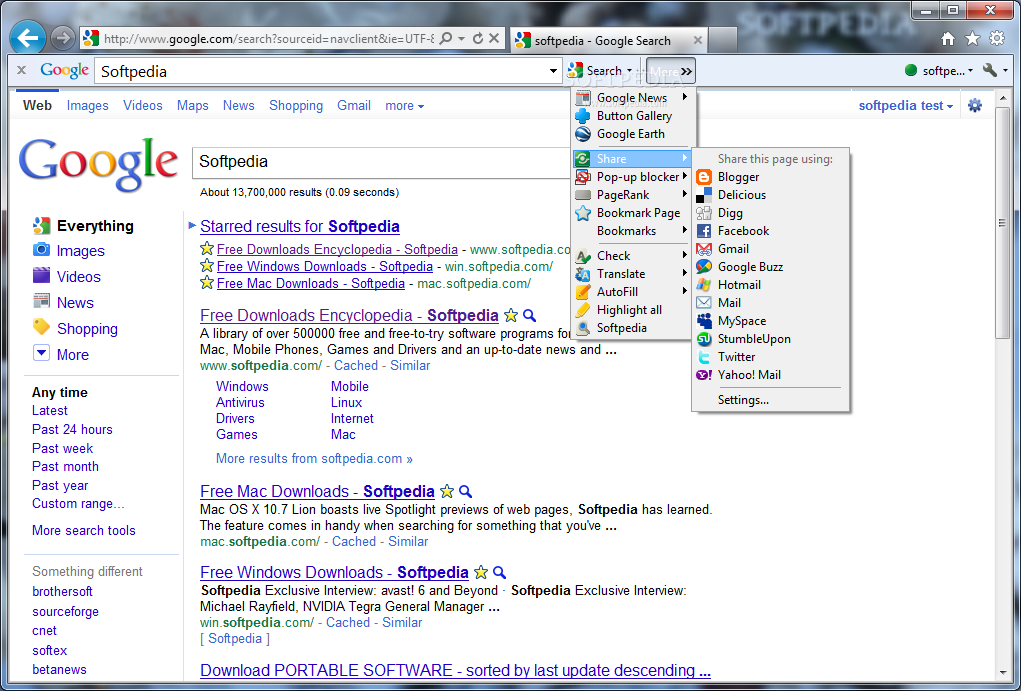Click the browser Back arrow button
The image size is (1021, 691).
point(27,38)
